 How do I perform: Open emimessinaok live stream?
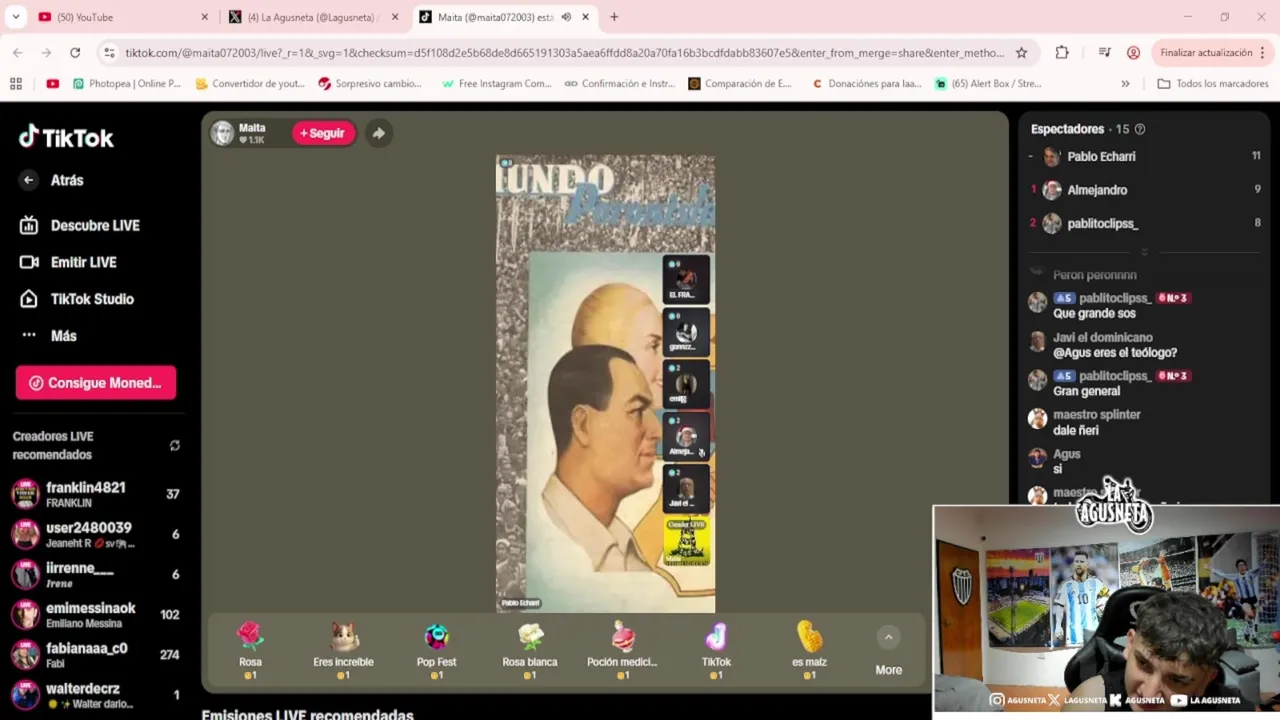point(95,614)
